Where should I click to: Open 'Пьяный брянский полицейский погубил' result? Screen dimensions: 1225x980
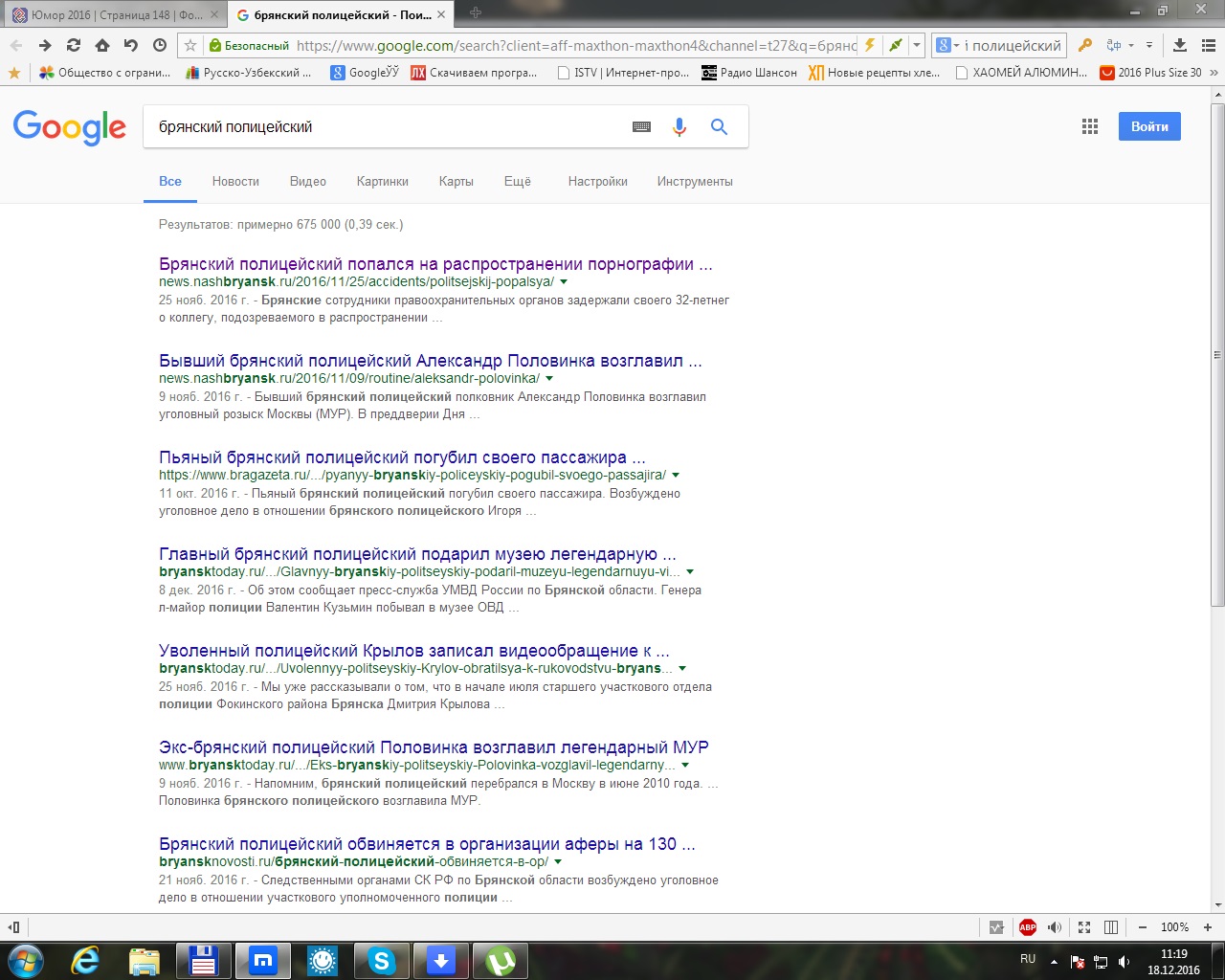(402, 457)
